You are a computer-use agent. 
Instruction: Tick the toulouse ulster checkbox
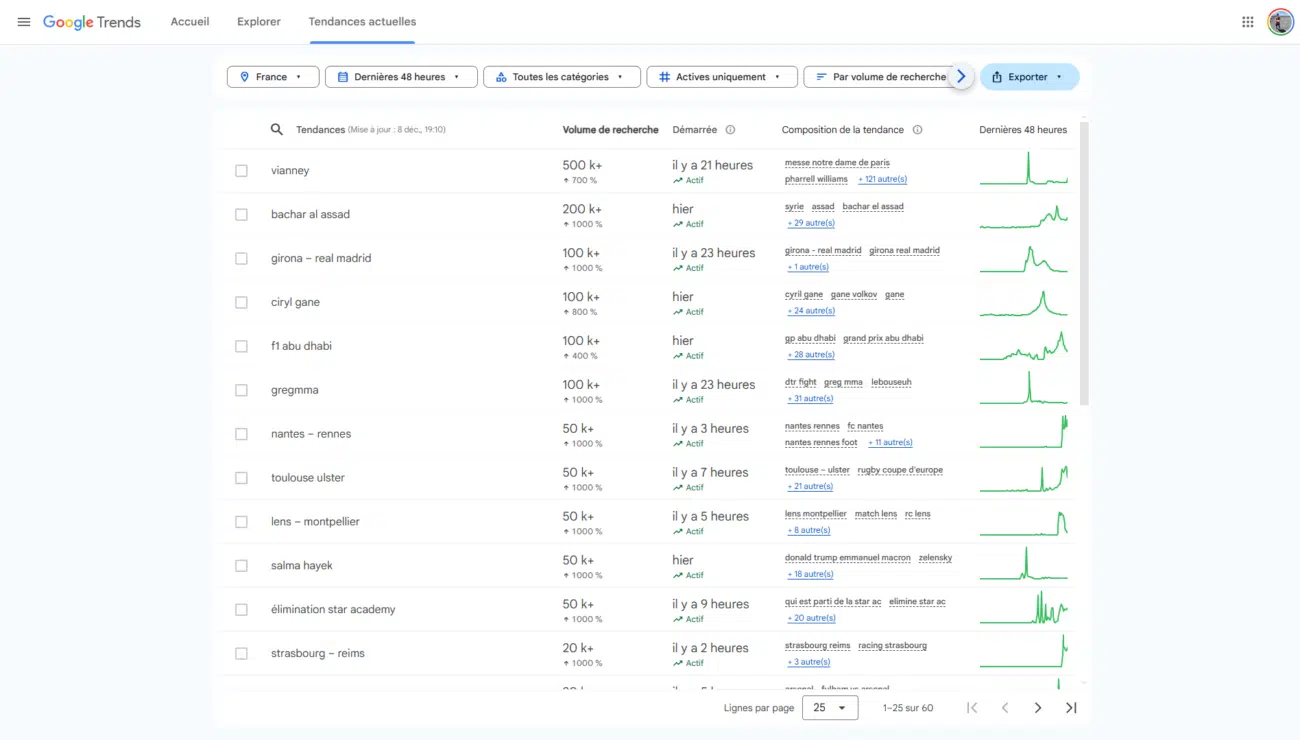point(241,478)
